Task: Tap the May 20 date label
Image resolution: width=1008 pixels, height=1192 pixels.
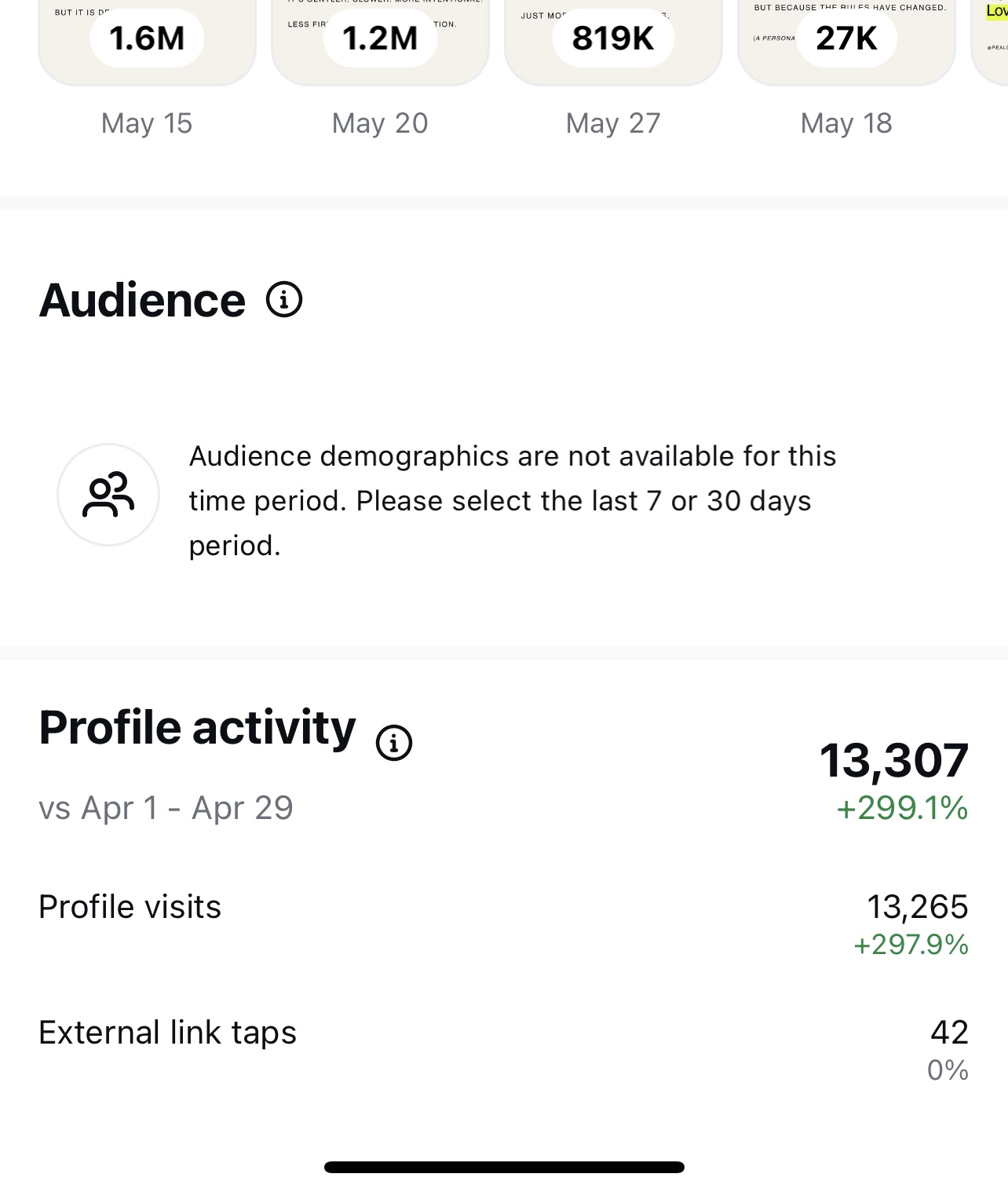Action: click(x=380, y=123)
